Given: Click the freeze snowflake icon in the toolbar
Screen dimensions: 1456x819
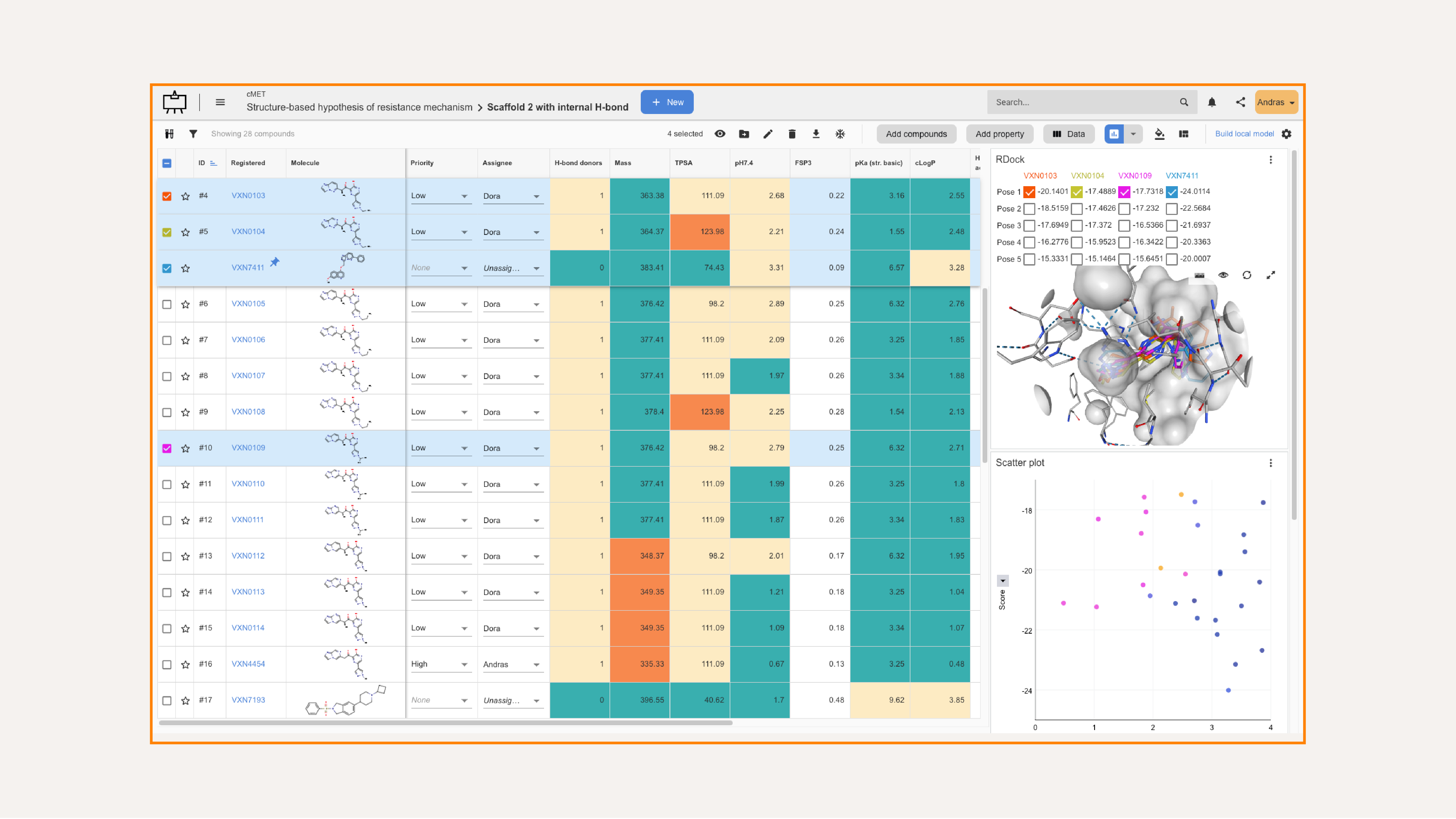Looking at the screenshot, I should tap(841, 134).
